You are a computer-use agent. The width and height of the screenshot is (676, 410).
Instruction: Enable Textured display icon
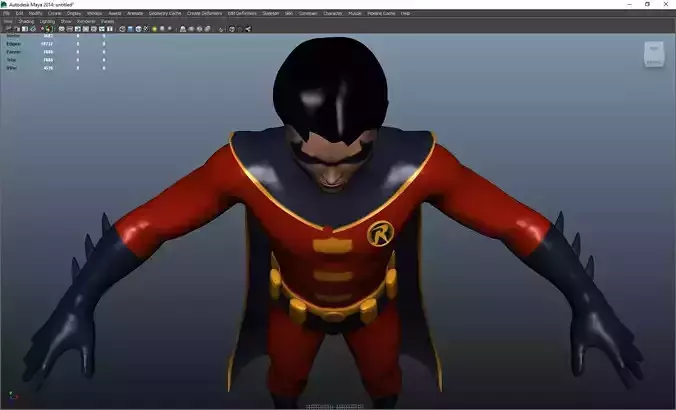coord(146,29)
